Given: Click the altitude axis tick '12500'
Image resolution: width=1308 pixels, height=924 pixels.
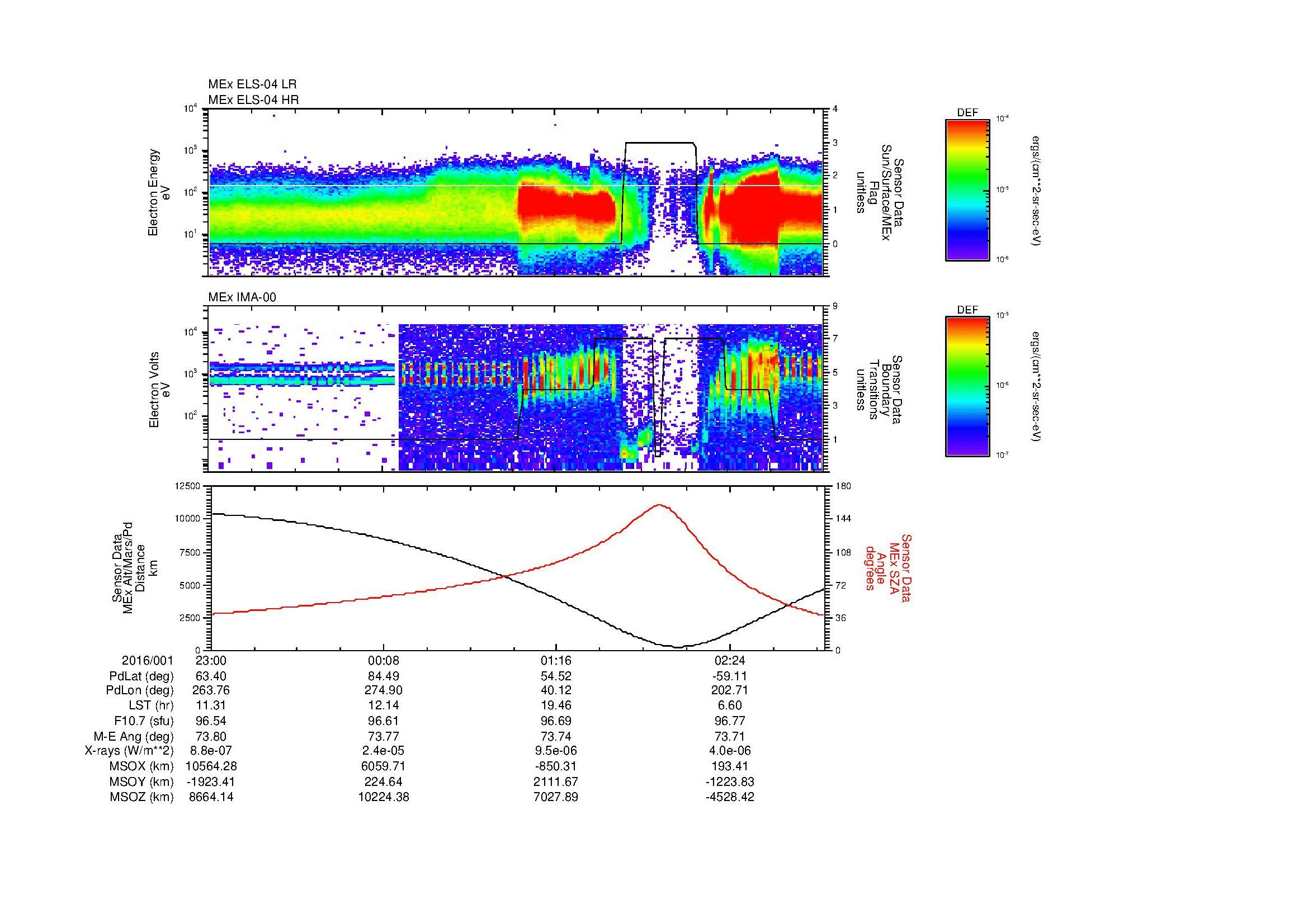Looking at the screenshot, I should pos(187,486).
